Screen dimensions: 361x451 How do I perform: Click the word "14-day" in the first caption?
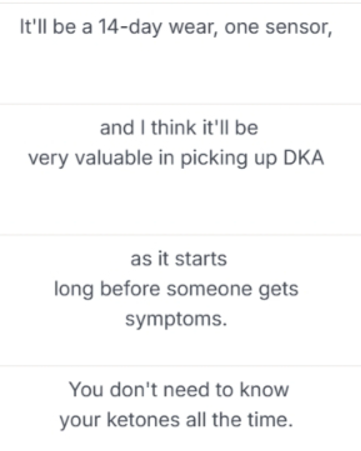[x=130, y=27]
